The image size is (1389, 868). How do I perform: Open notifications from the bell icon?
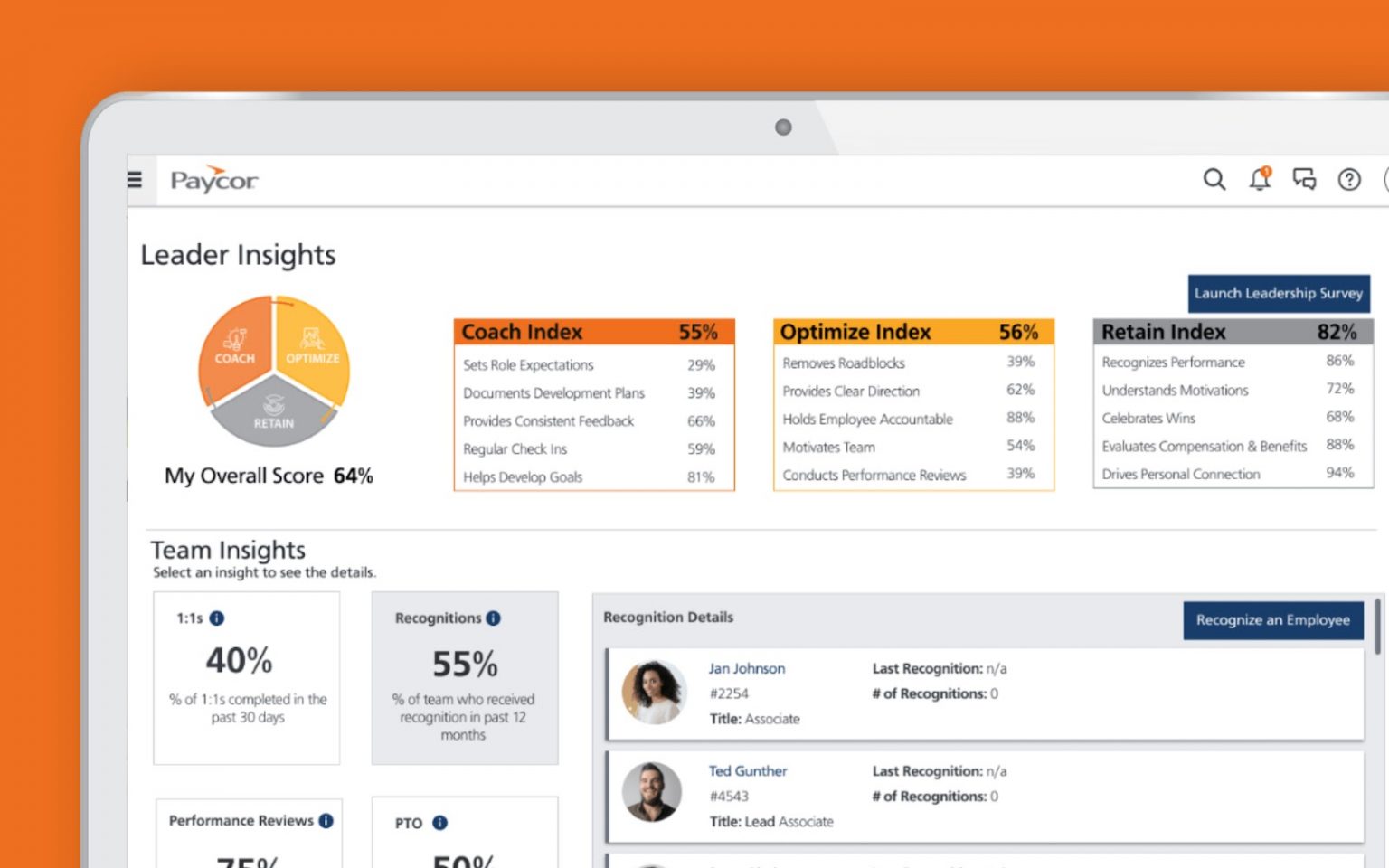coord(1258,180)
